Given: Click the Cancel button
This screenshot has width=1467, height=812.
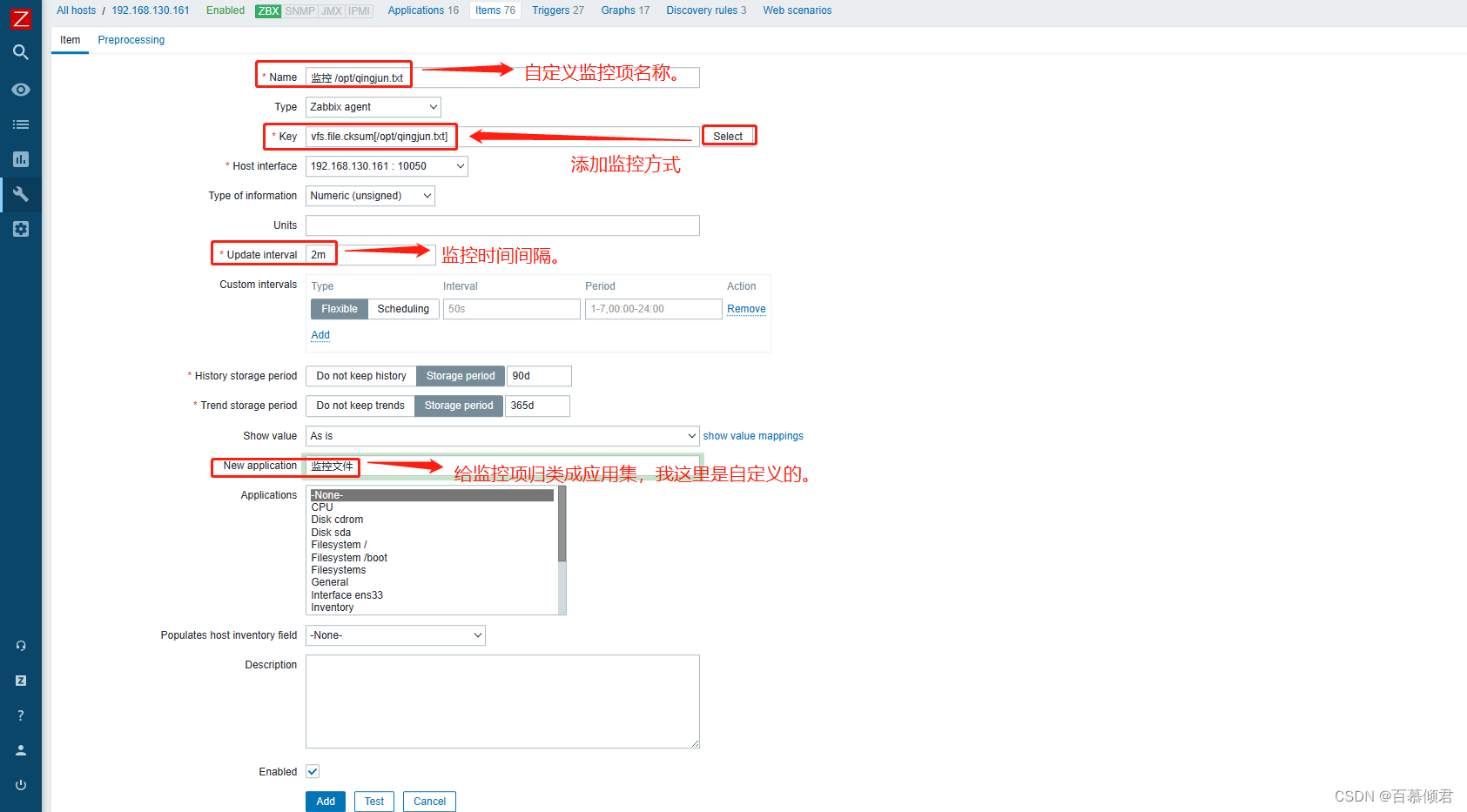Looking at the screenshot, I should [429, 802].
